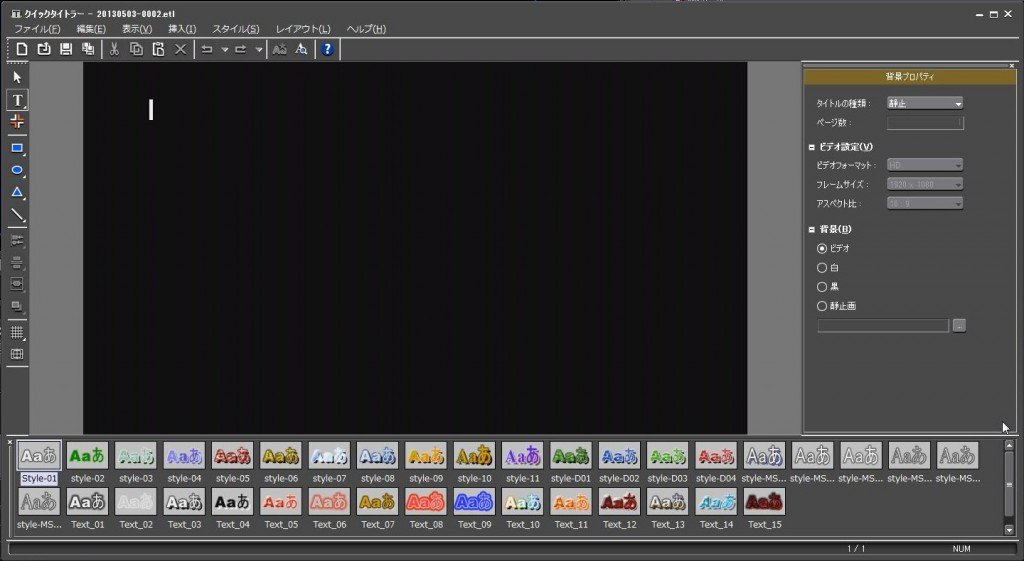Delete using the X toolbar icon
Viewport: 1024px width, 561px height.
click(x=180, y=49)
